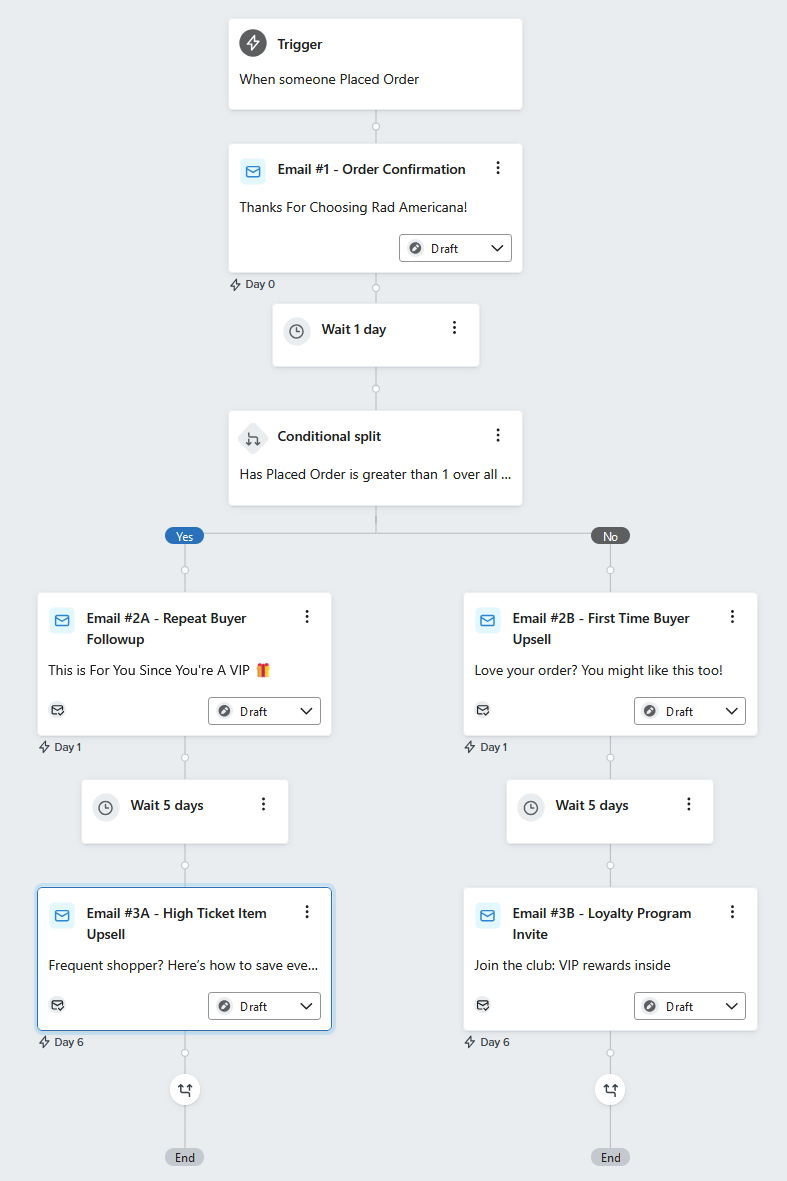Viewport: 787px width, 1181px height.
Task: Open three-dot menu on Email #2A card
Action: coord(307,617)
